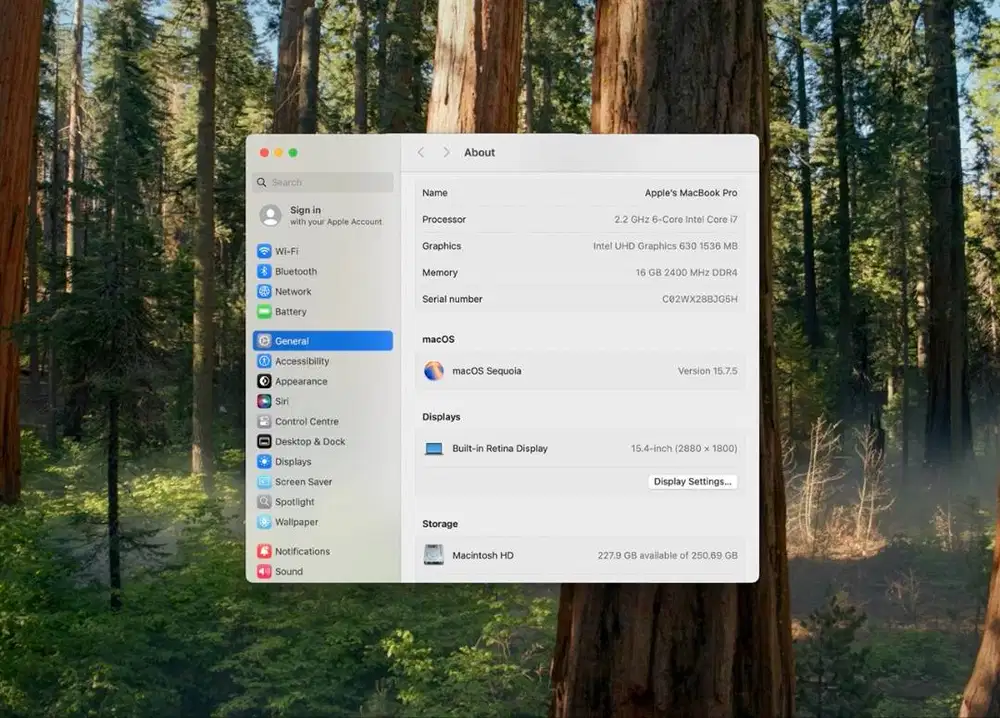This screenshot has width=1000, height=718.
Task: Open the Spotlight magnifier icon
Action: [264, 502]
